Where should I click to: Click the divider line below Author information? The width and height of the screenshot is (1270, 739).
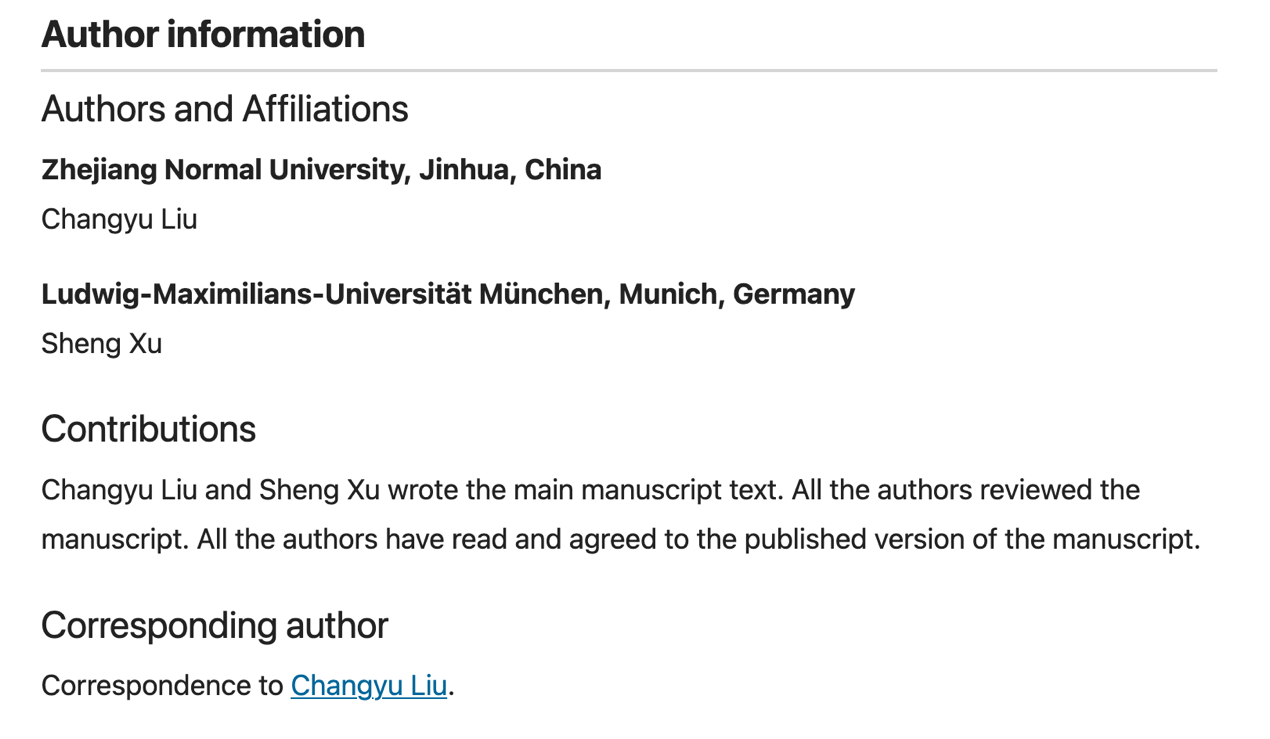click(x=628, y=71)
